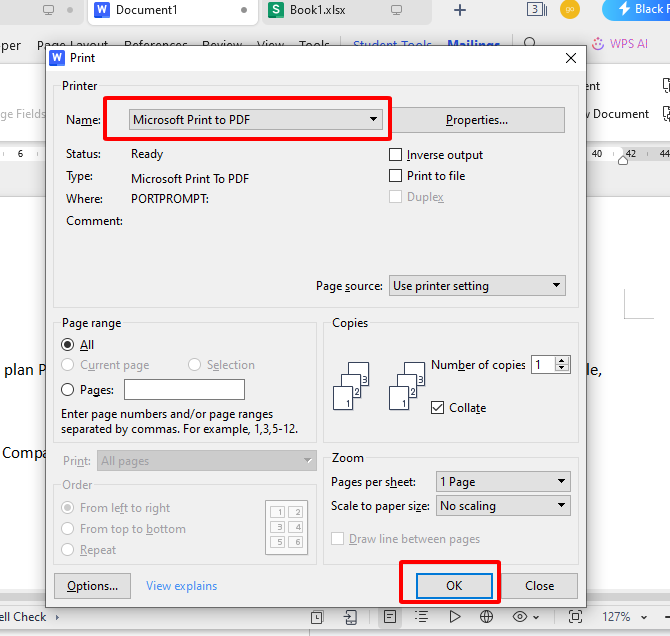670x636 pixels.
Task: Click the Mailings ribbon tab
Action: click(x=473, y=44)
